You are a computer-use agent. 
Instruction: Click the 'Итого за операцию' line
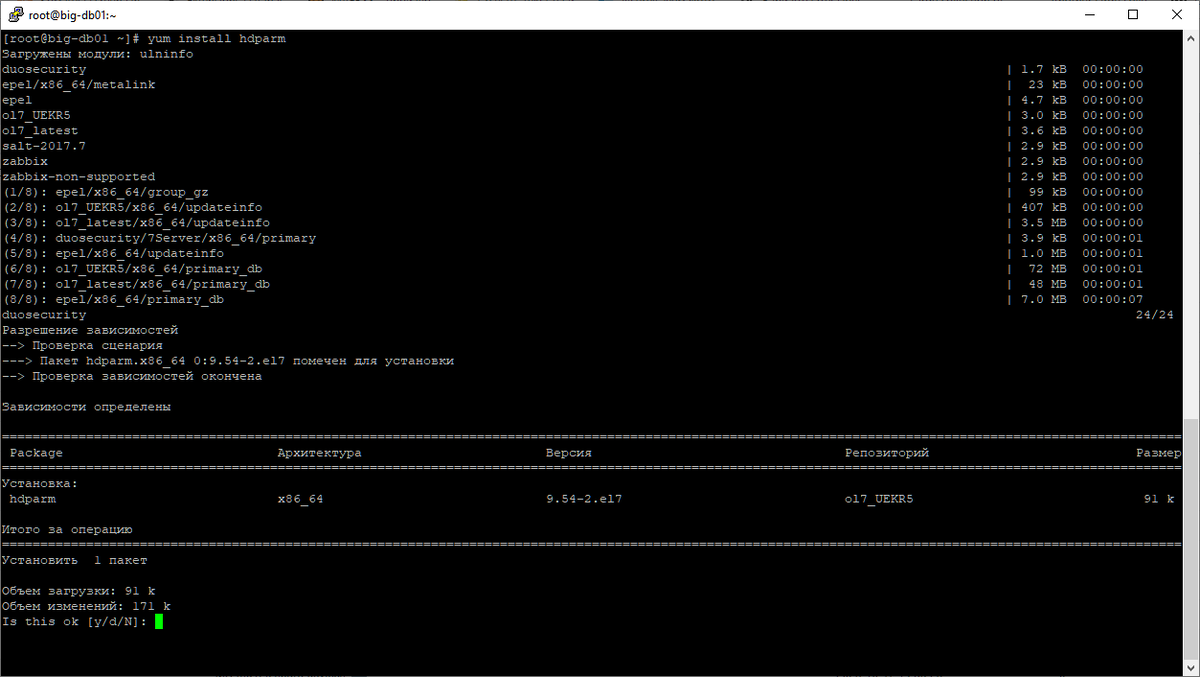(67, 530)
